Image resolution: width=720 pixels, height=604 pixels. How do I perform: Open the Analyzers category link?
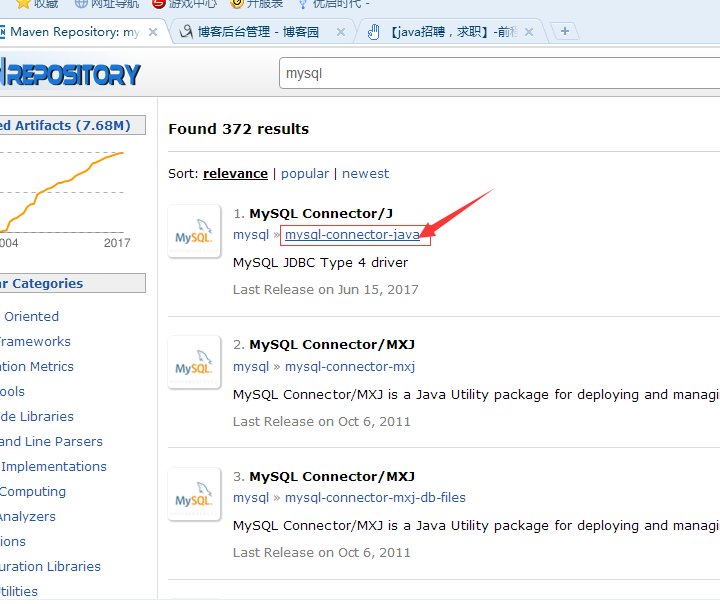click(28, 517)
